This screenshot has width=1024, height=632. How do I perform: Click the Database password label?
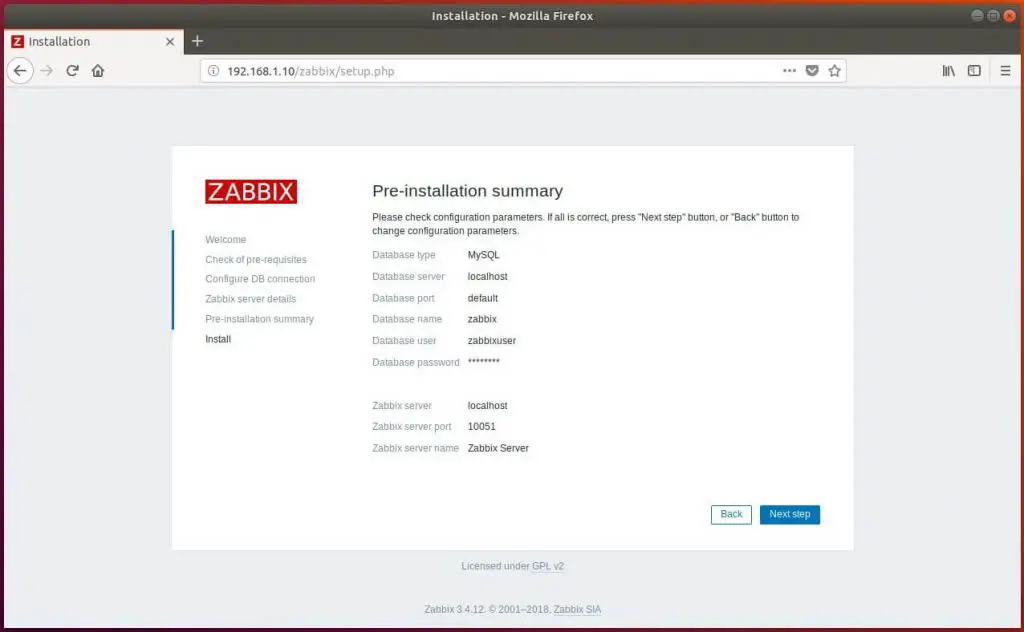(415, 362)
